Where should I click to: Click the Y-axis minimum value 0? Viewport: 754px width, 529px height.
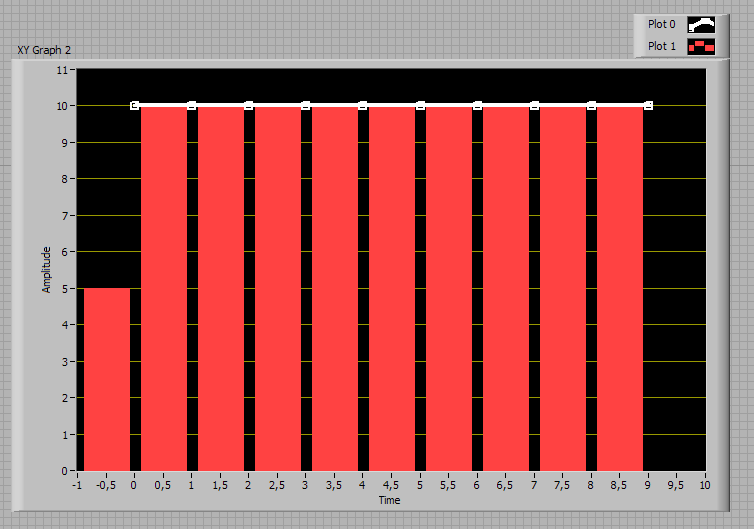pyautogui.click(x=64, y=471)
